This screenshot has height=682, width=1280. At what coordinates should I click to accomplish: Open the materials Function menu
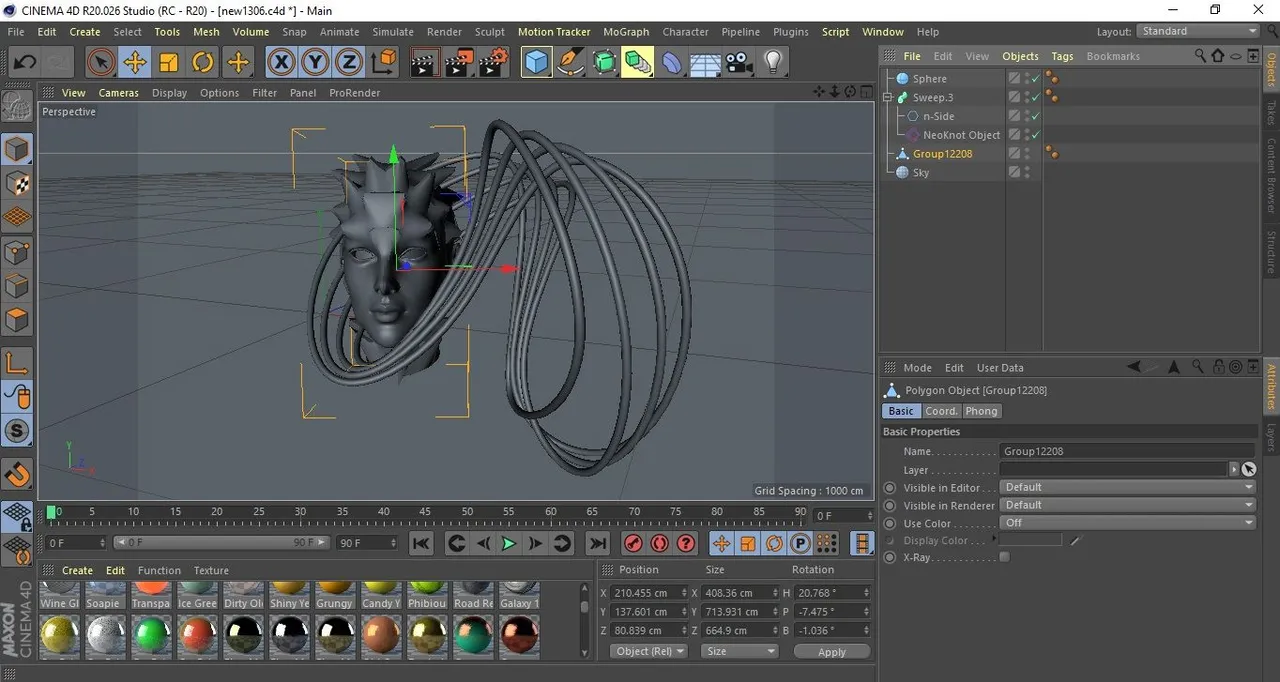[x=159, y=571]
